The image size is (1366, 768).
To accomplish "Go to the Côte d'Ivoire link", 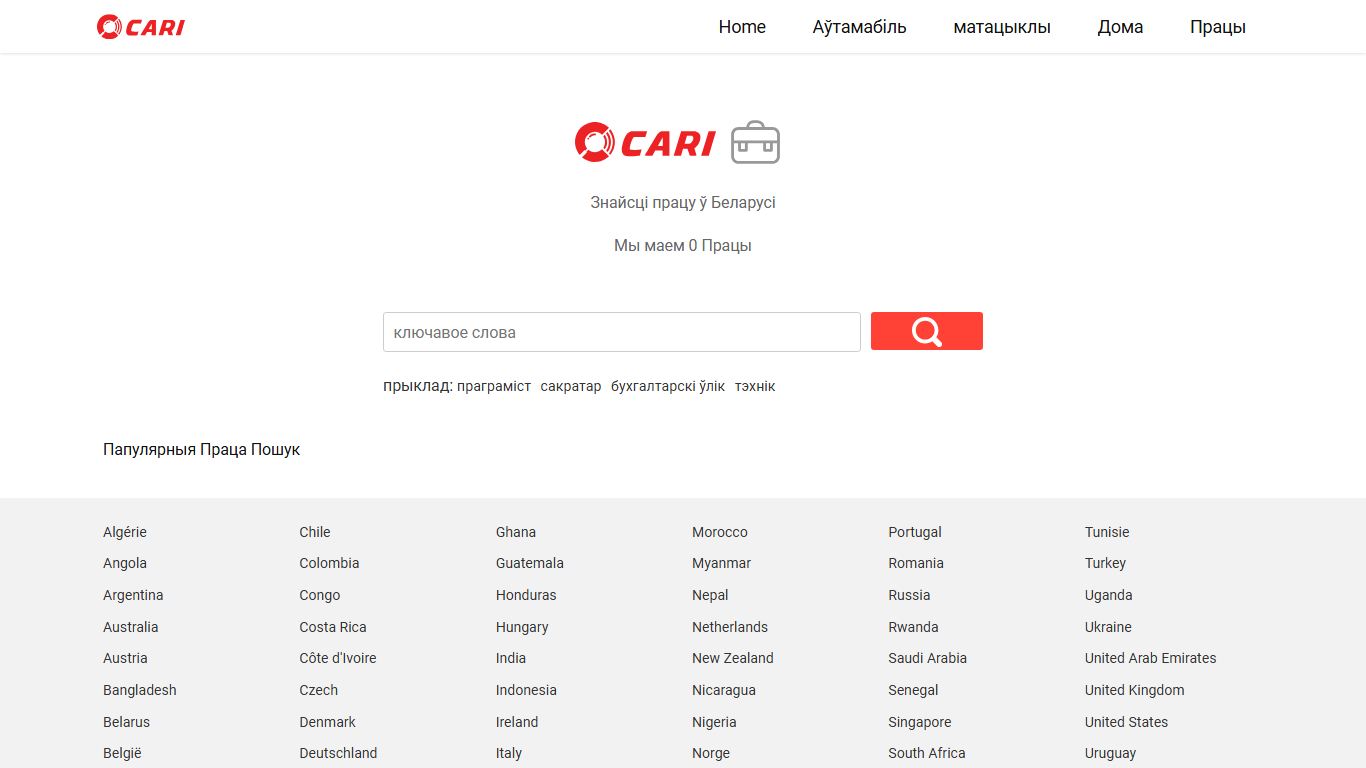I will point(338,658).
